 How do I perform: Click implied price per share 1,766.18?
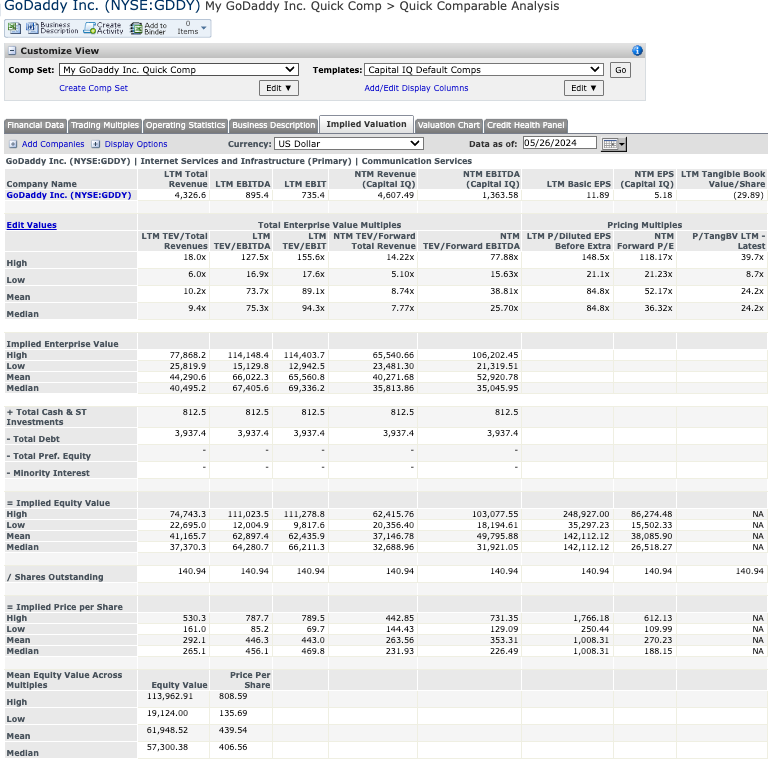[591, 618]
